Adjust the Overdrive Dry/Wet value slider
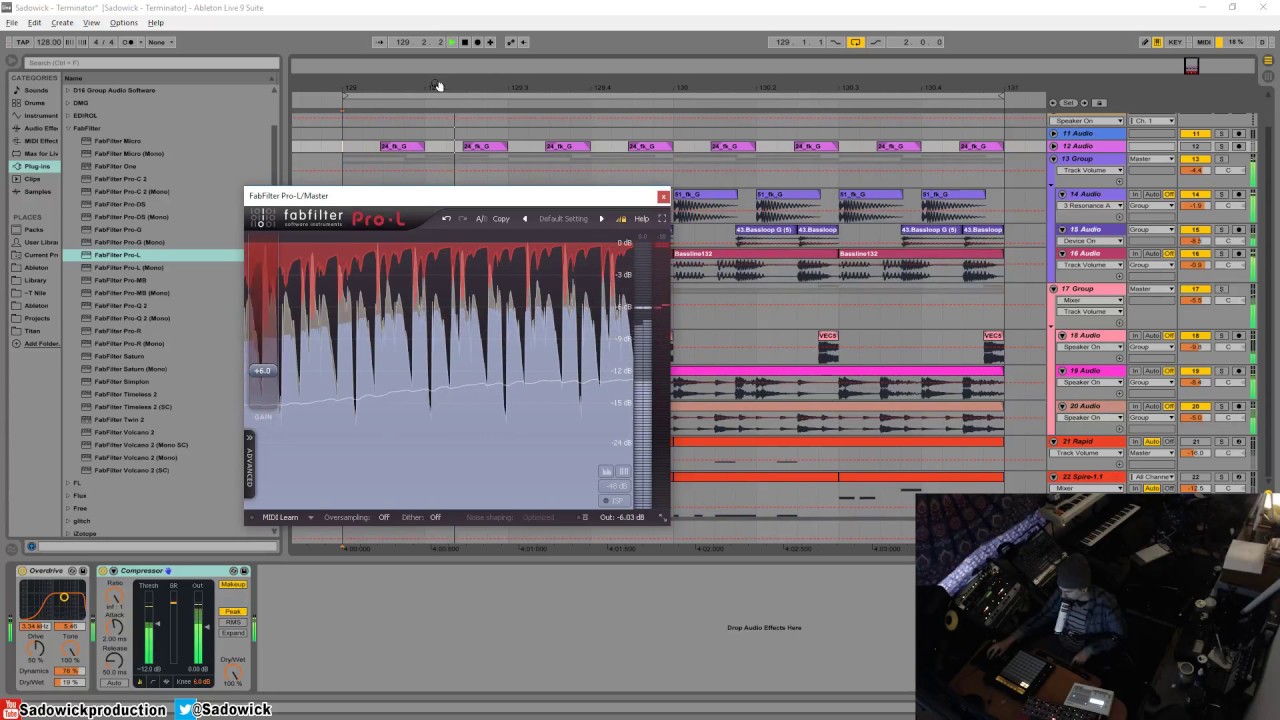 (69, 682)
